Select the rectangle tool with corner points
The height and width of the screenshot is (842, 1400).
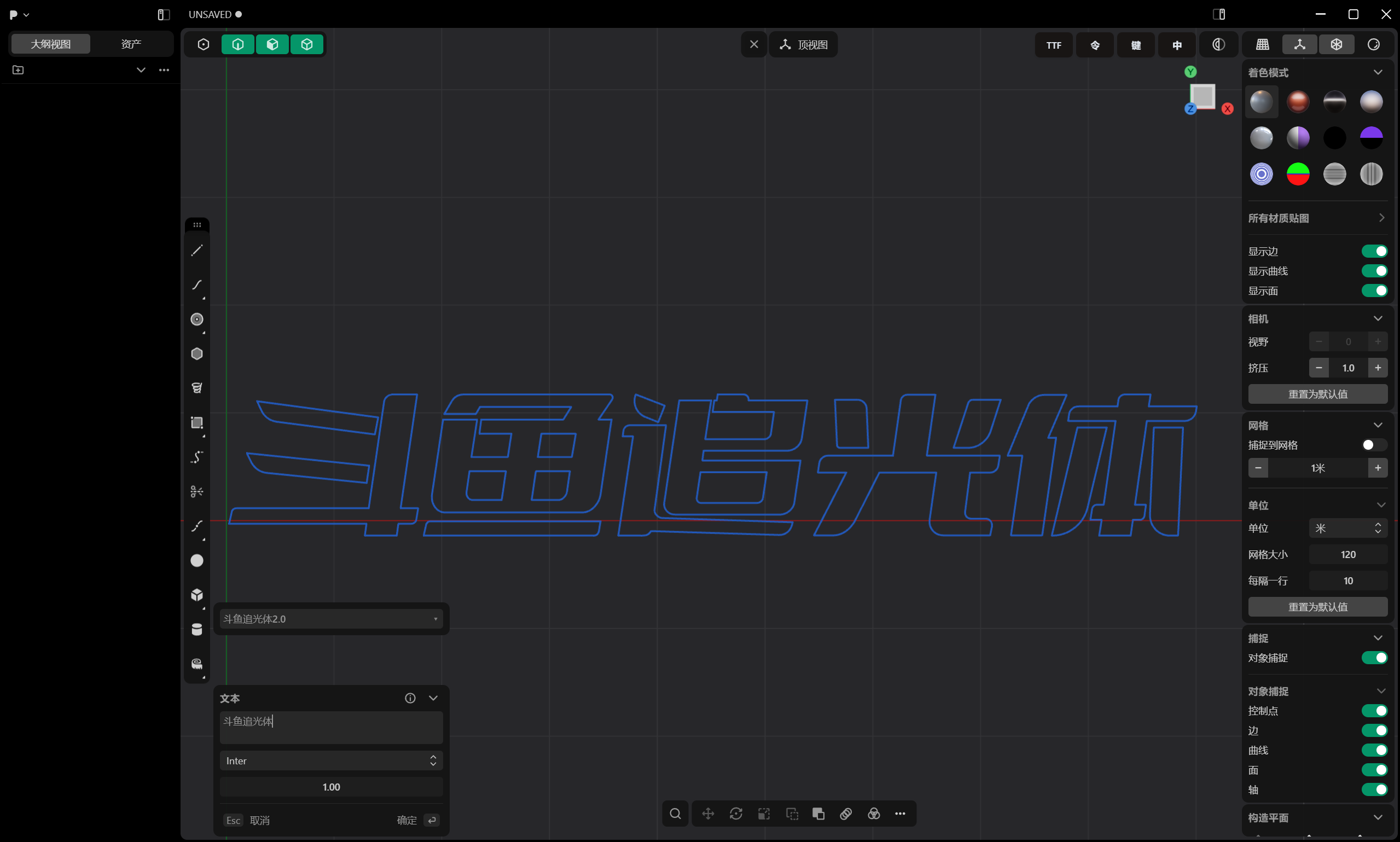(197, 423)
